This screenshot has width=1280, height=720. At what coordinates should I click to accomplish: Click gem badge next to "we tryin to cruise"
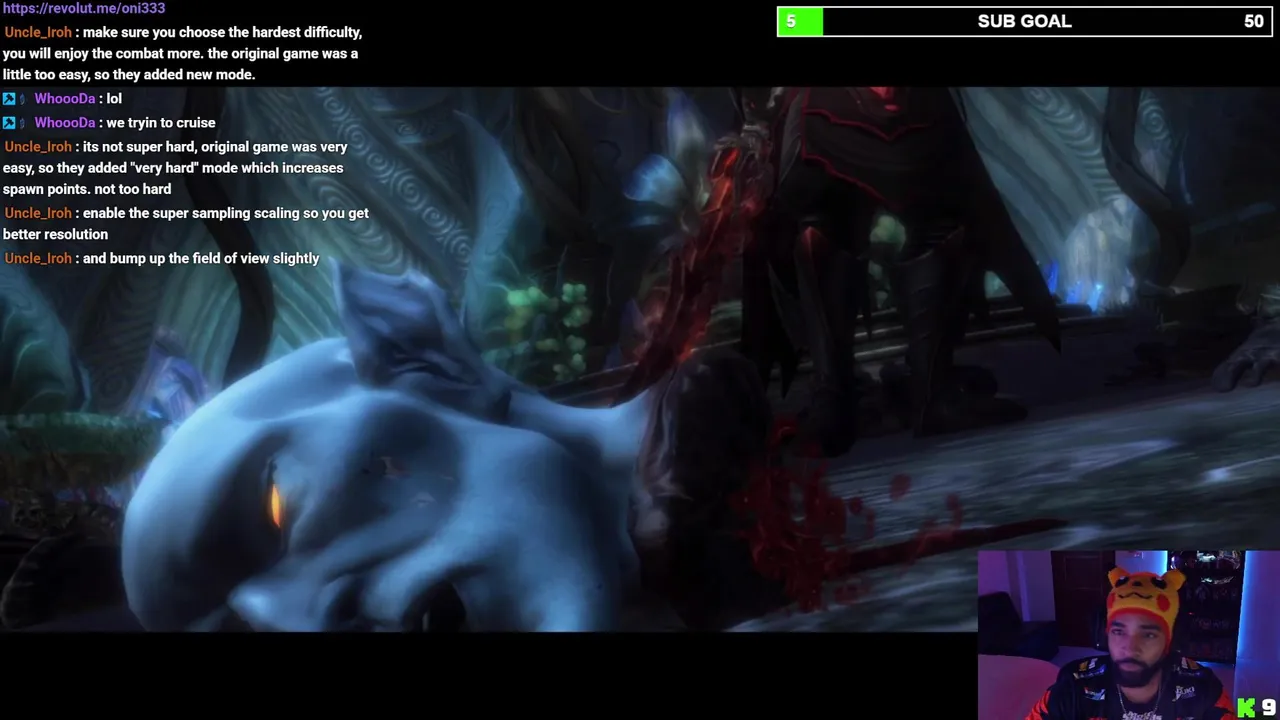click(x=23, y=123)
